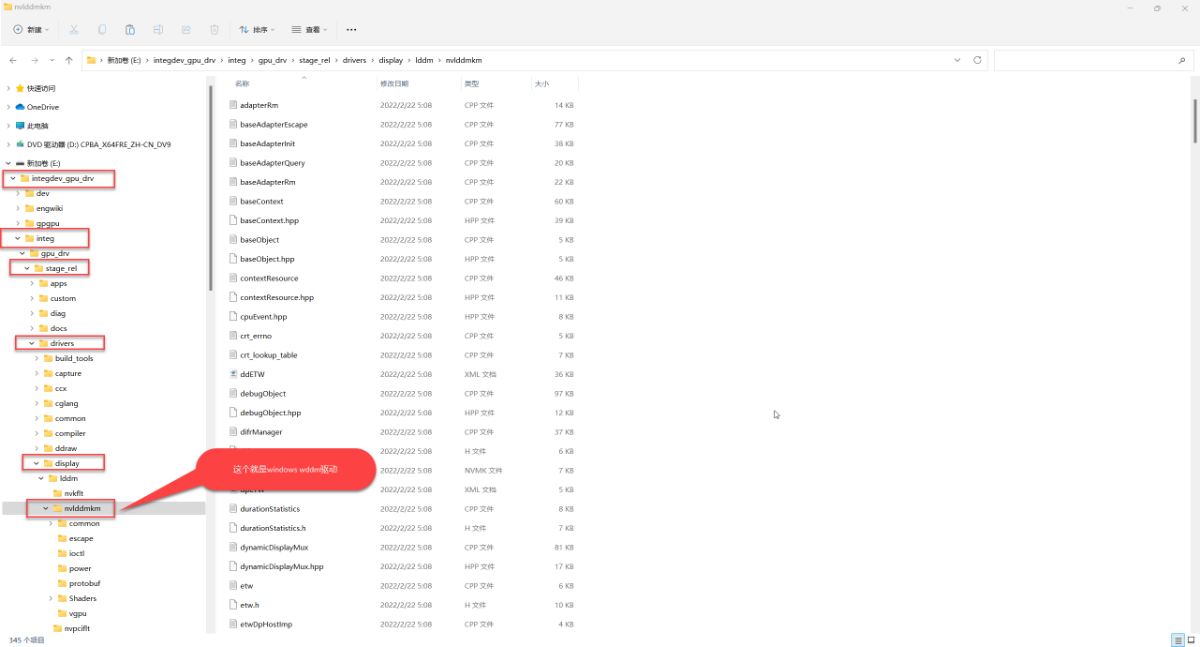This screenshot has height=647, width=1200.
Task: Expand the 快速访问 chevron
Action: point(8,88)
